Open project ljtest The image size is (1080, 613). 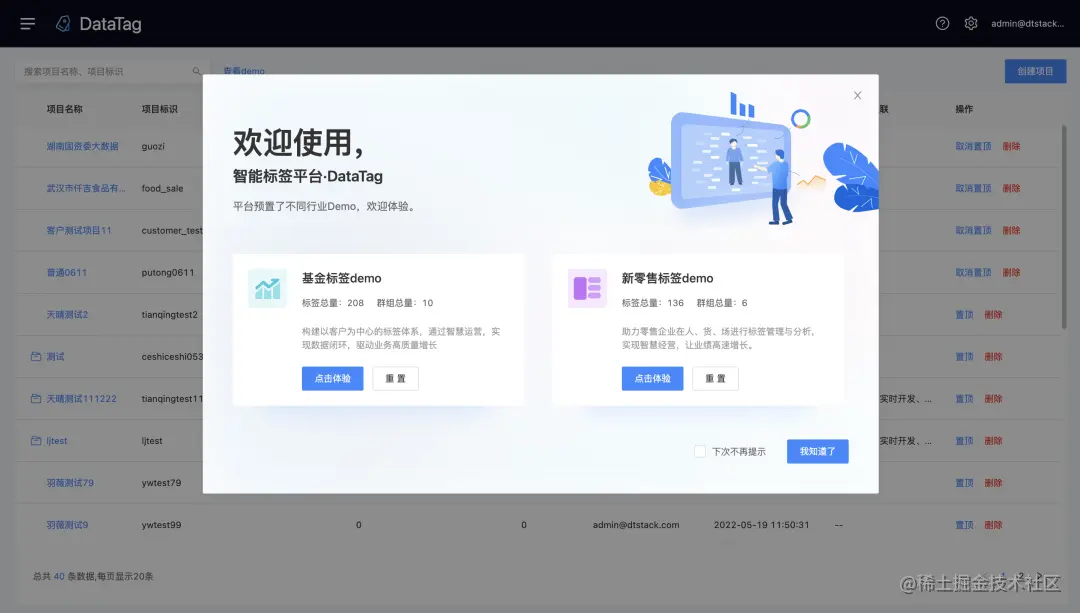coord(56,441)
